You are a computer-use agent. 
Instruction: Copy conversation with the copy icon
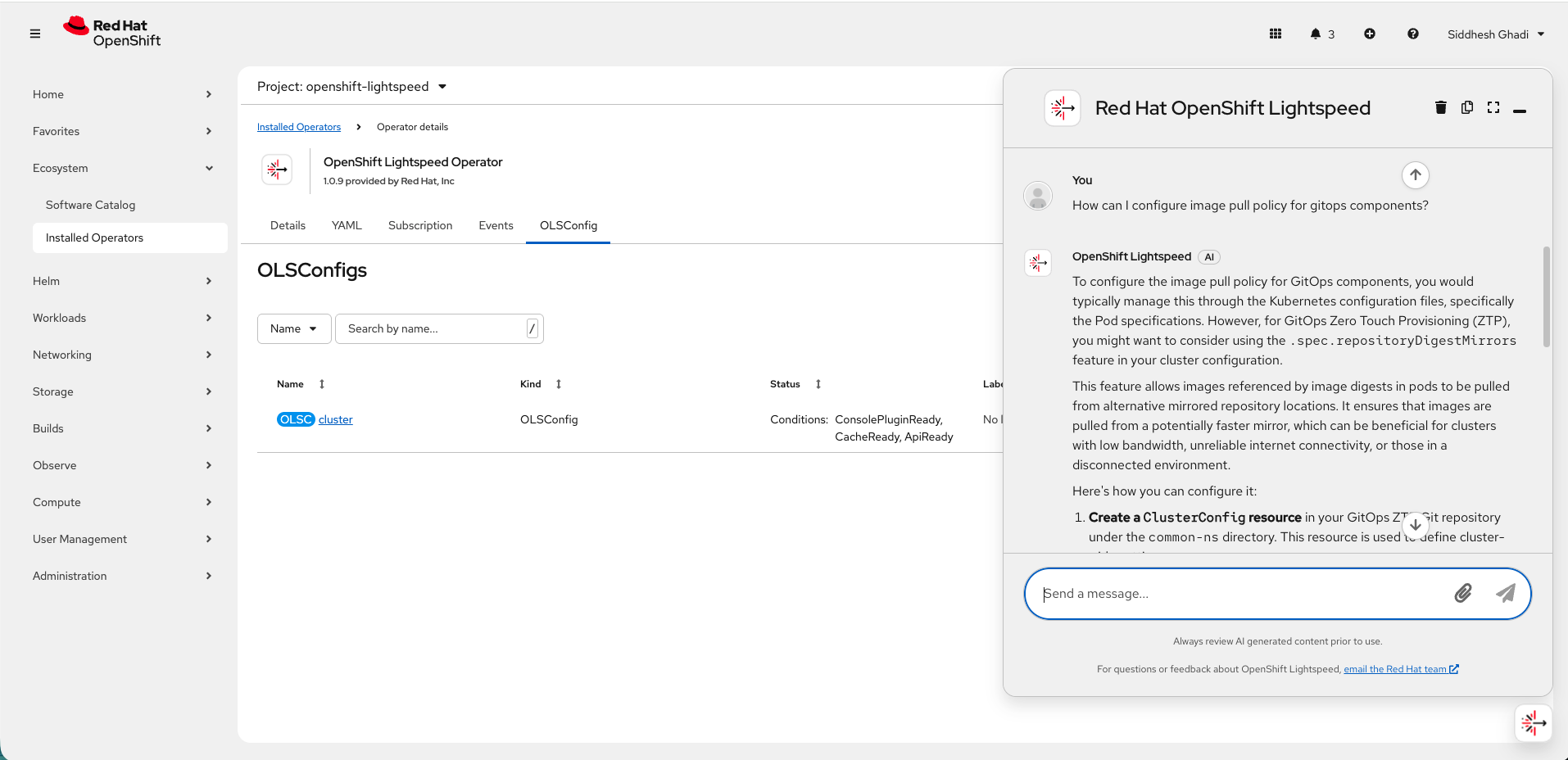coord(1467,107)
